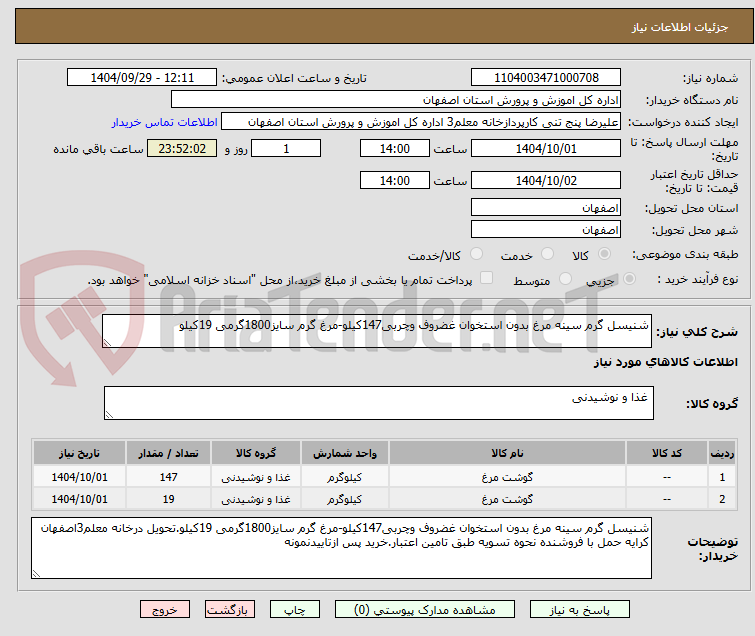Image resolution: width=755 pixels, height=636 pixels.
Task: Select the کالا/خدمت radio button
Action: point(476,254)
